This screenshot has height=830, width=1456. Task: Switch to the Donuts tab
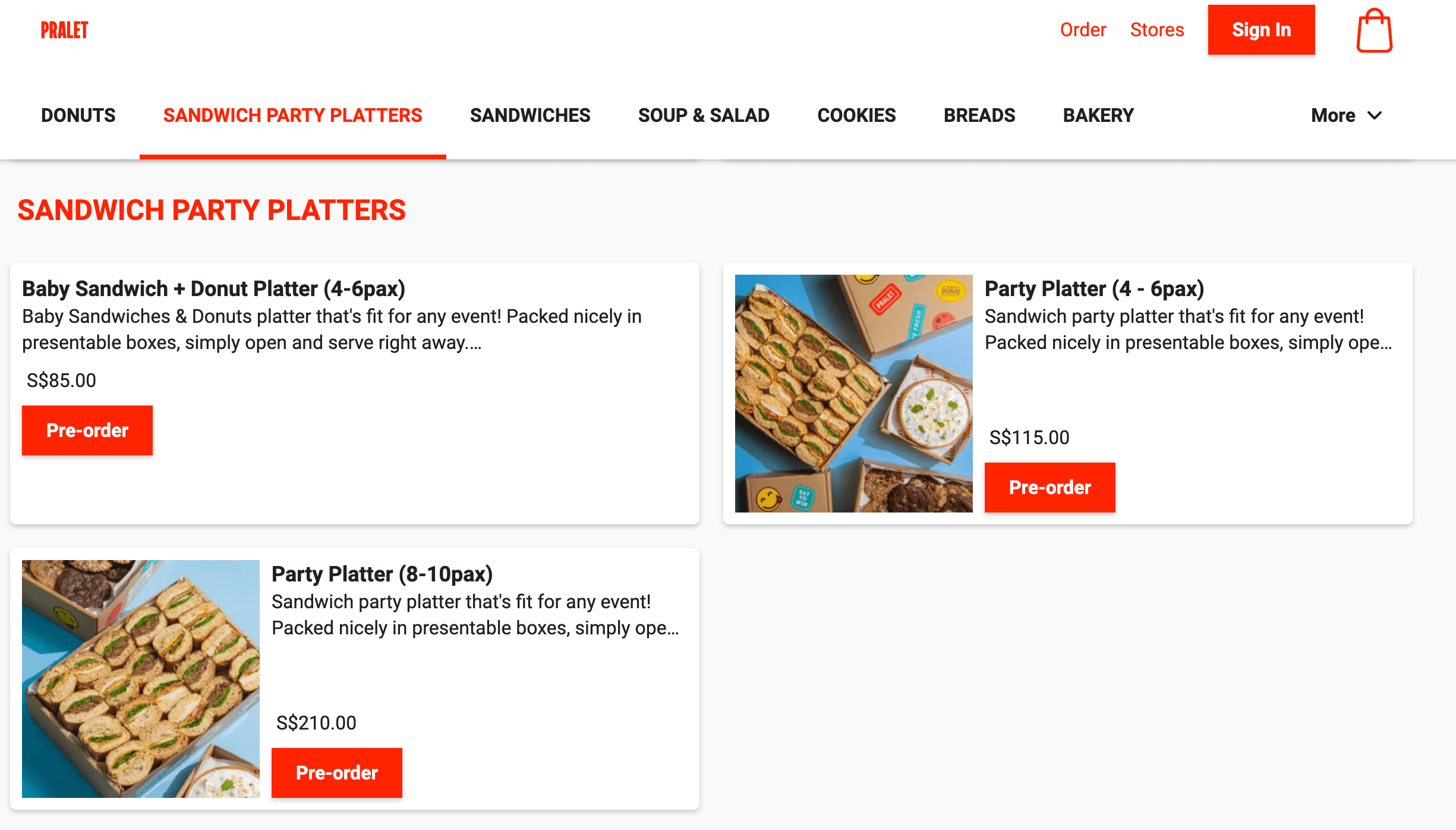78,115
